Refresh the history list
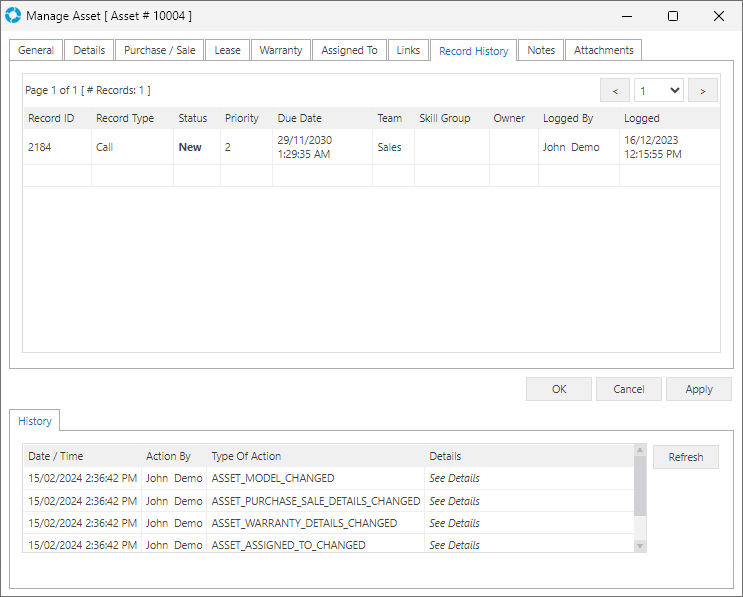This screenshot has width=743, height=597. pyautogui.click(x=685, y=457)
